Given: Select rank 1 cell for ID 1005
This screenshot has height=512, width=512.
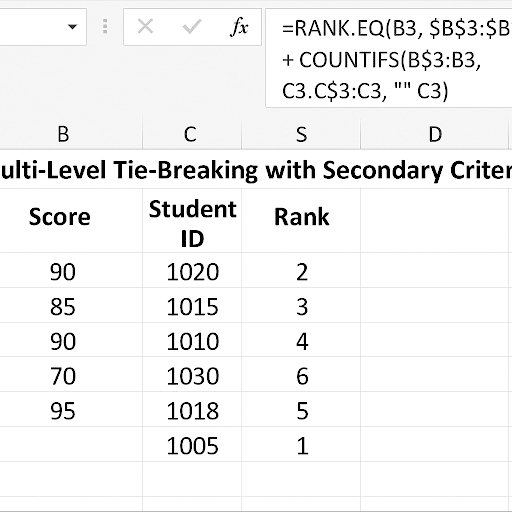Looking at the screenshot, I should pos(301,444).
